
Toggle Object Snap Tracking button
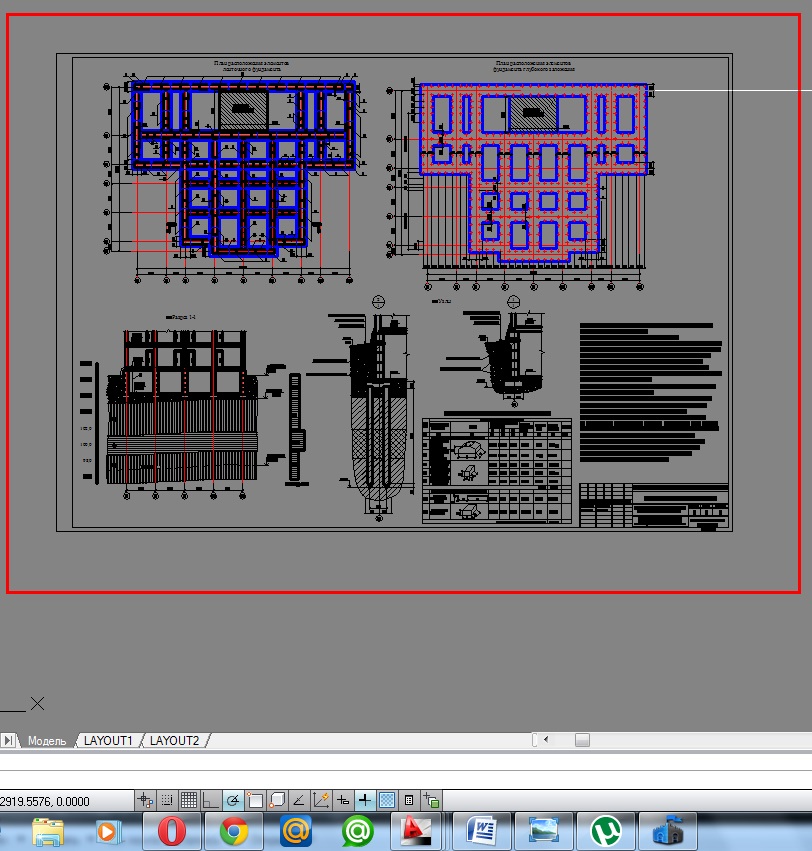click(299, 800)
